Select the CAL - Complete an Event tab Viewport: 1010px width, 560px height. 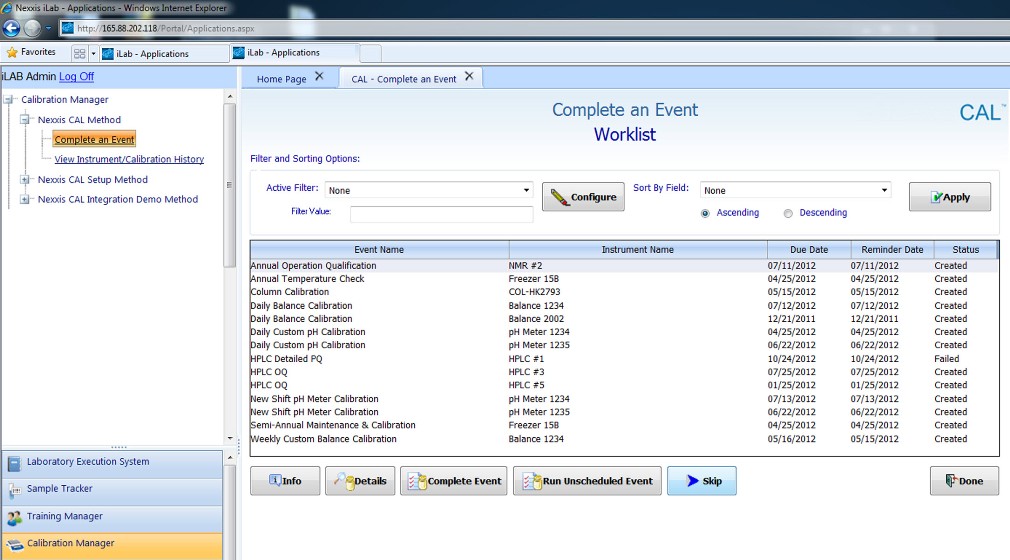[403, 79]
